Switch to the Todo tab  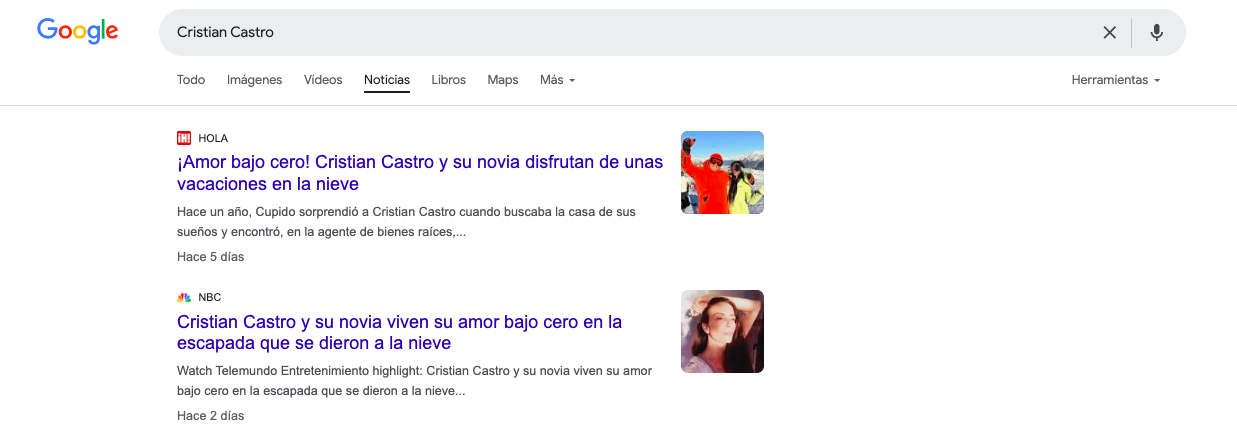pos(191,80)
